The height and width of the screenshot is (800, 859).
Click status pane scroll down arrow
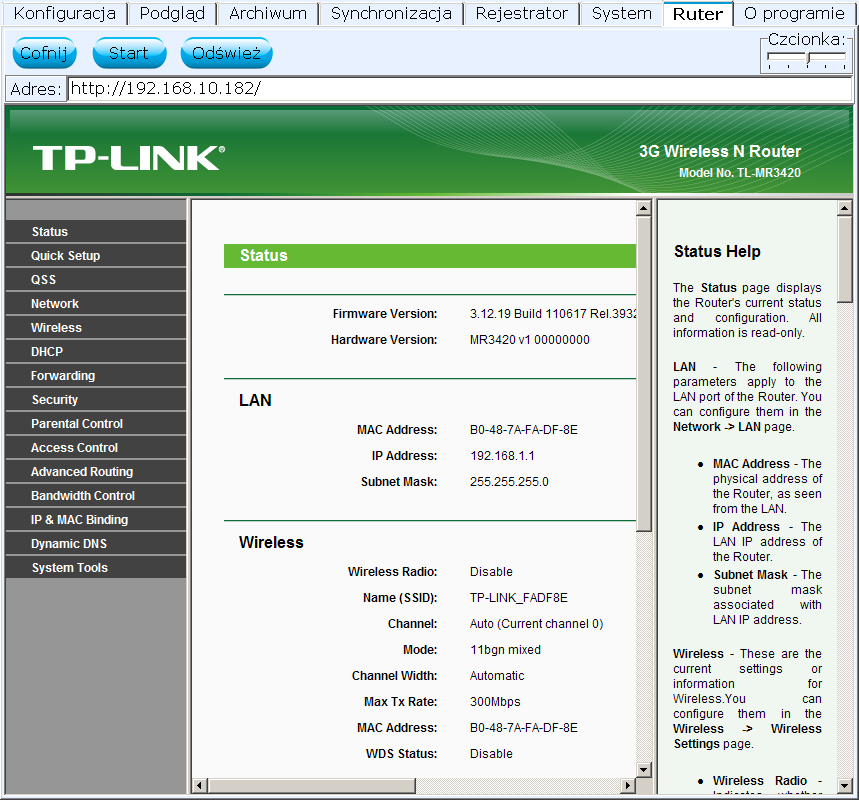tap(644, 770)
